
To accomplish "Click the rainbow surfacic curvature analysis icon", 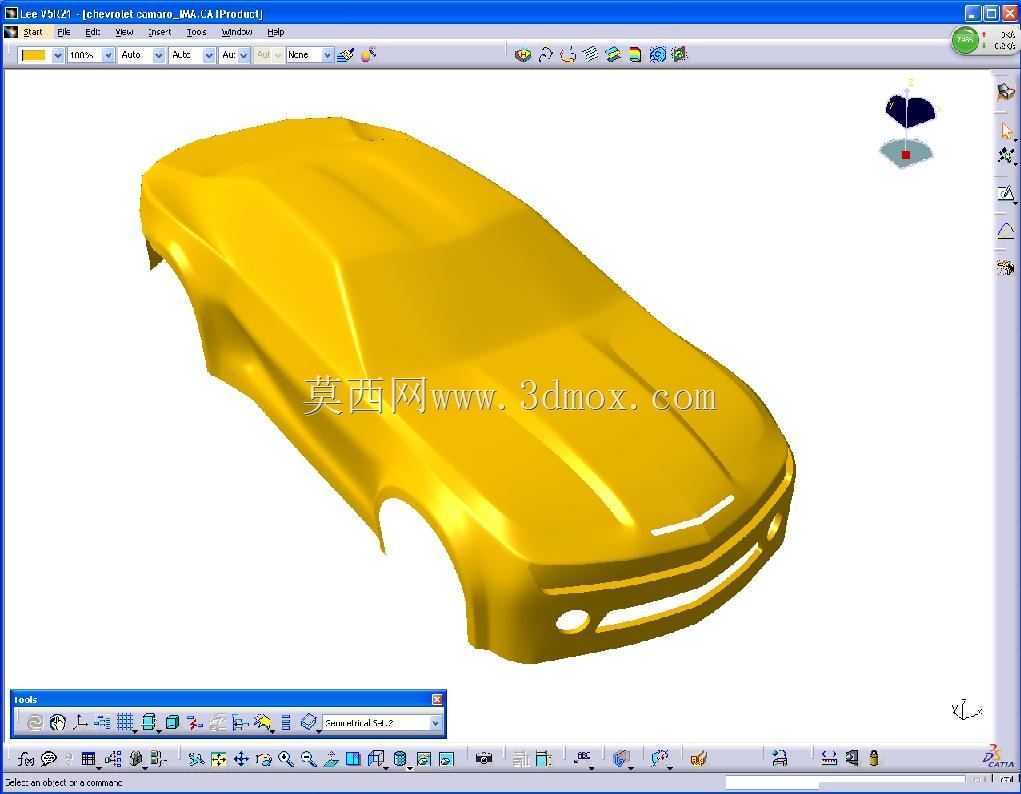I will (635, 55).
